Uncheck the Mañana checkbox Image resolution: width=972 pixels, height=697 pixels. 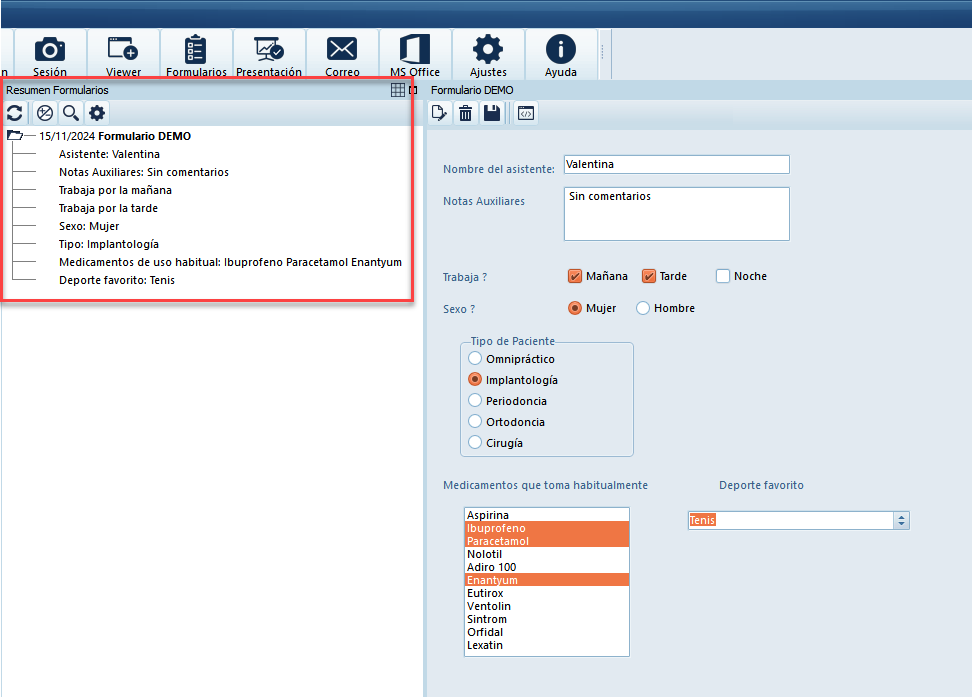click(x=575, y=276)
